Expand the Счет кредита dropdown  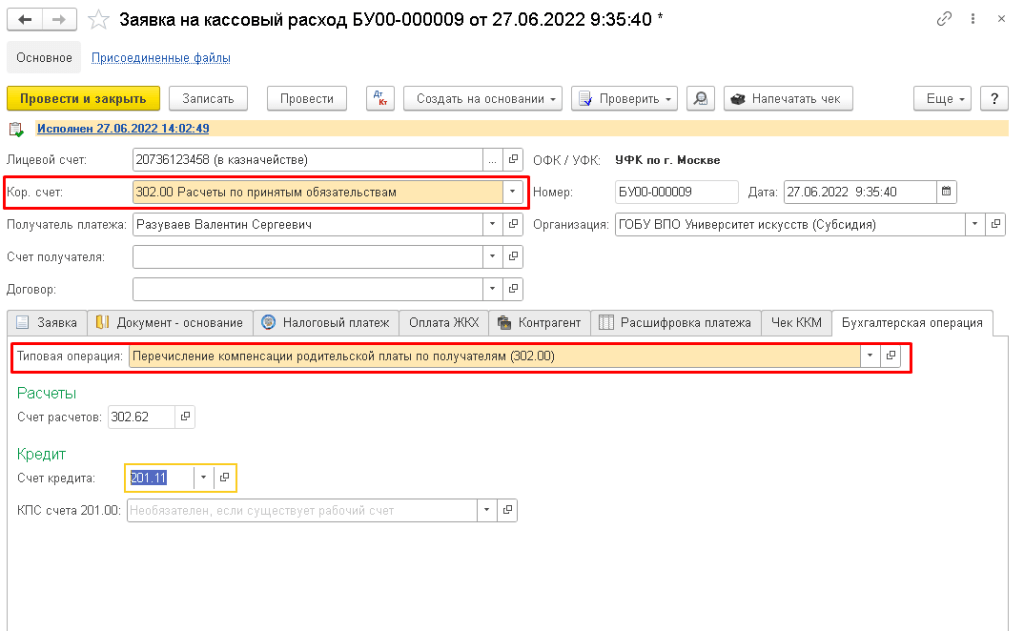point(203,477)
